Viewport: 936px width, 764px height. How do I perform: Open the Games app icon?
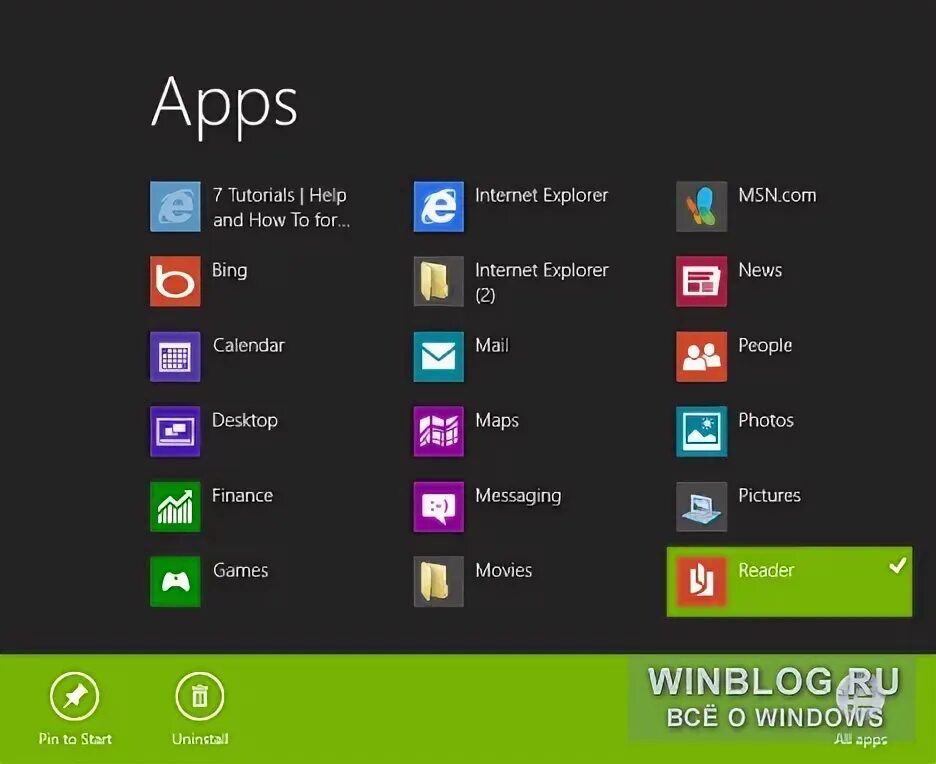[x=175, y=581]
